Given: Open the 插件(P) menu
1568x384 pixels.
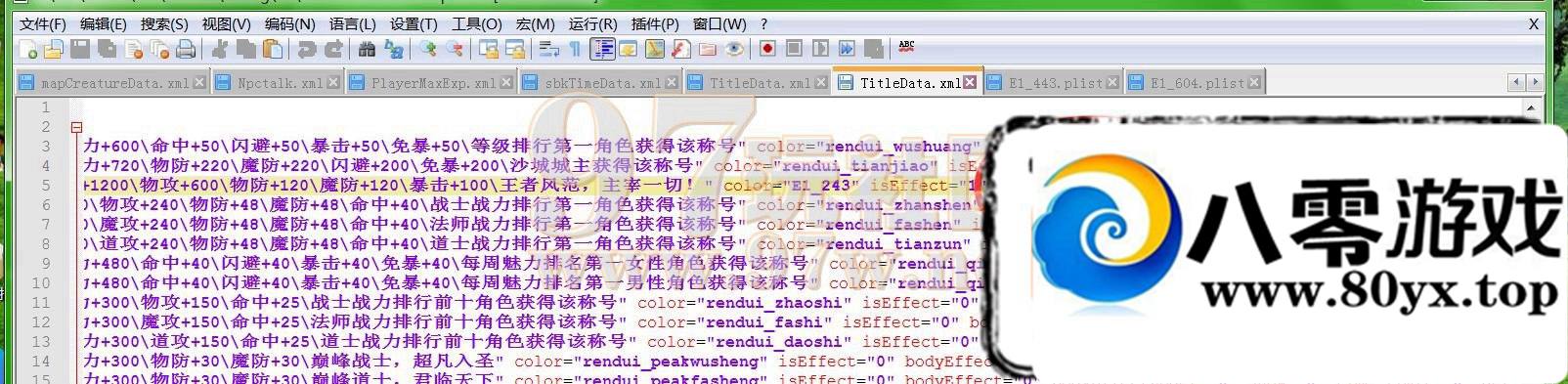Looking at the screenshot, I should click(655, 23).
